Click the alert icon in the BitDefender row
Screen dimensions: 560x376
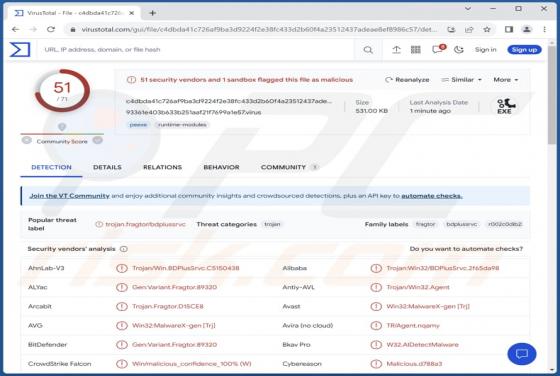click(122, 345)
